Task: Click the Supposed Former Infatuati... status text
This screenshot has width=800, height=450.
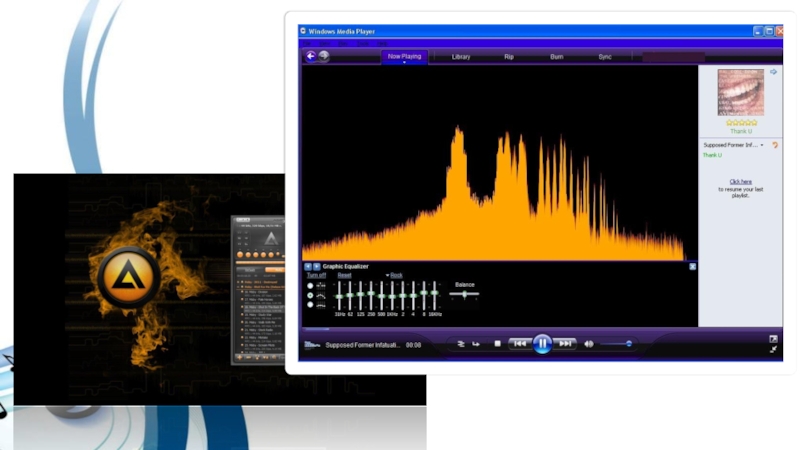Action: click(363, 345)
